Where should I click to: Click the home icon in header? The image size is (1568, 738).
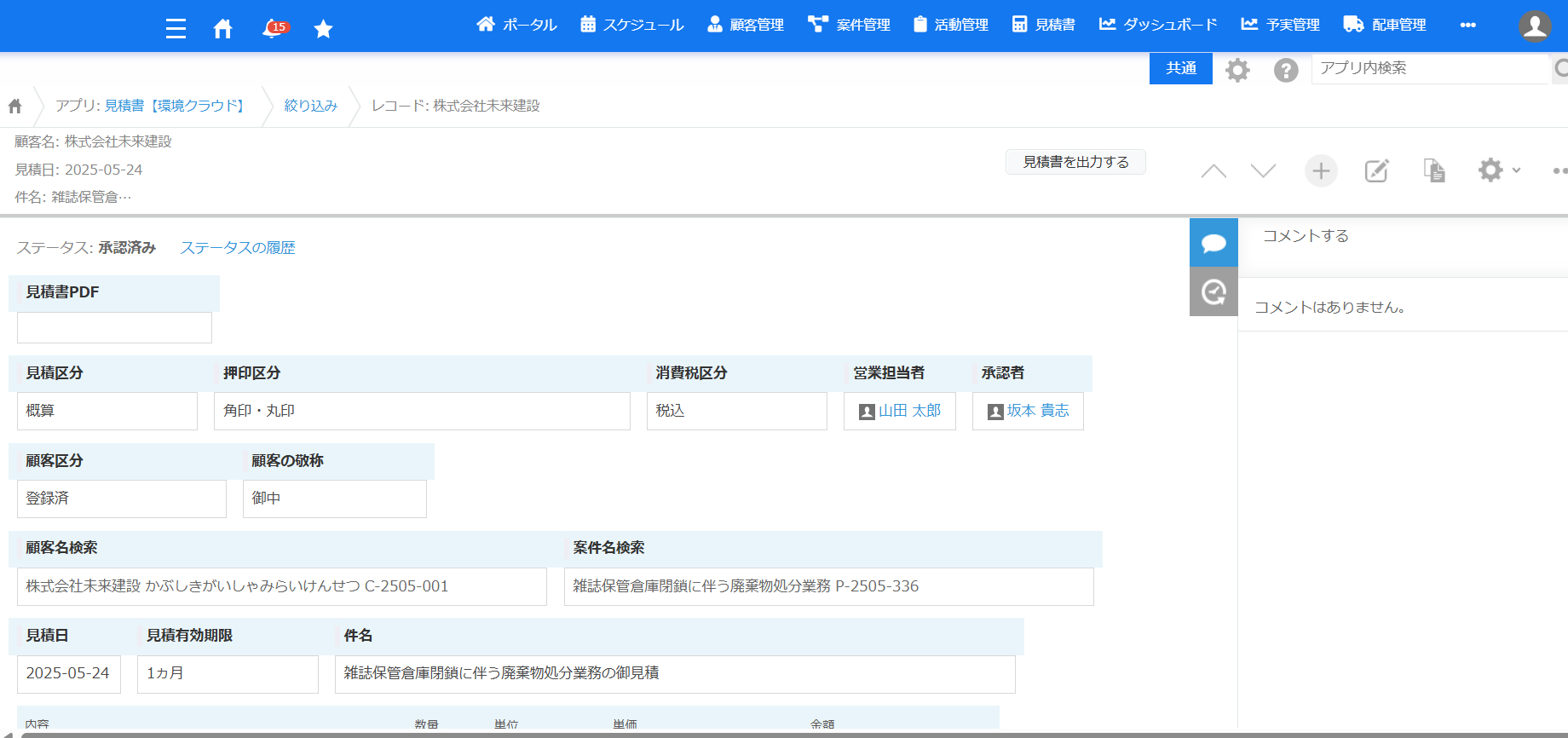point(222,29)
